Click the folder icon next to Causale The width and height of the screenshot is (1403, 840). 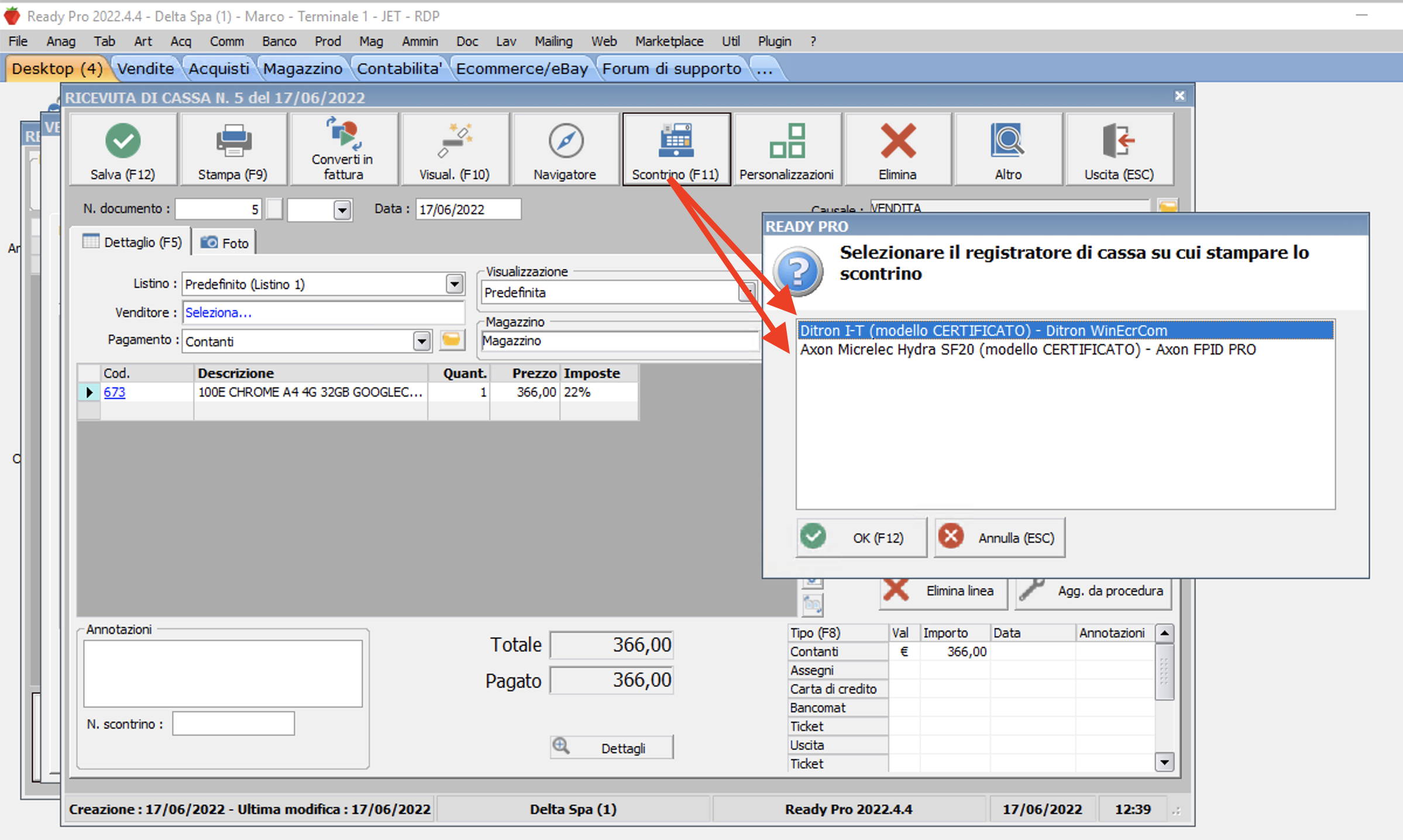tap(1168, 206)
